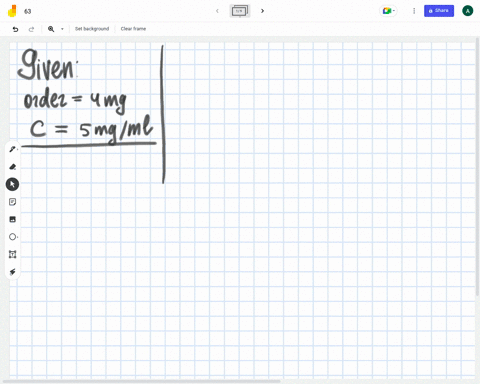Open the Jamboard home logo
Viewport: 480px width, 384px height.
(12, 11)
